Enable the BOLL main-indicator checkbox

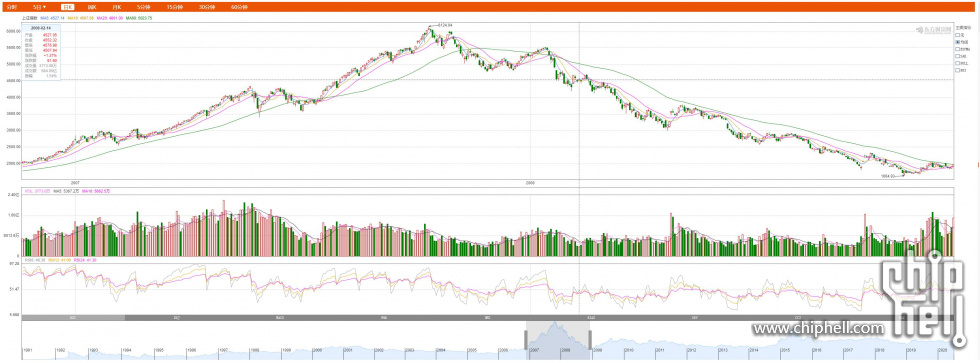click(958, 63)
